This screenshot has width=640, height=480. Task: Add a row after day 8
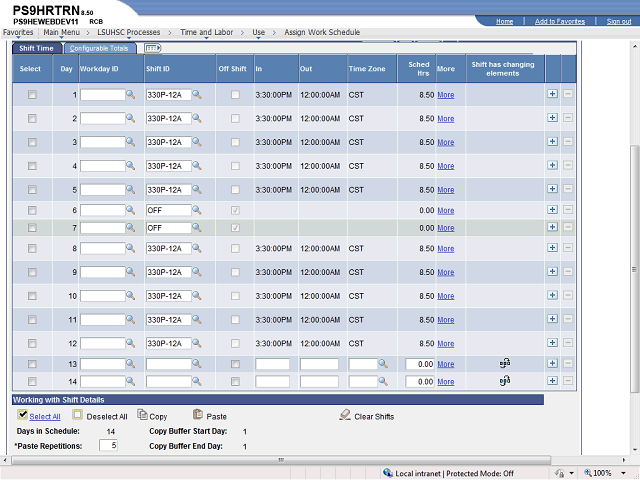(552, 248)
